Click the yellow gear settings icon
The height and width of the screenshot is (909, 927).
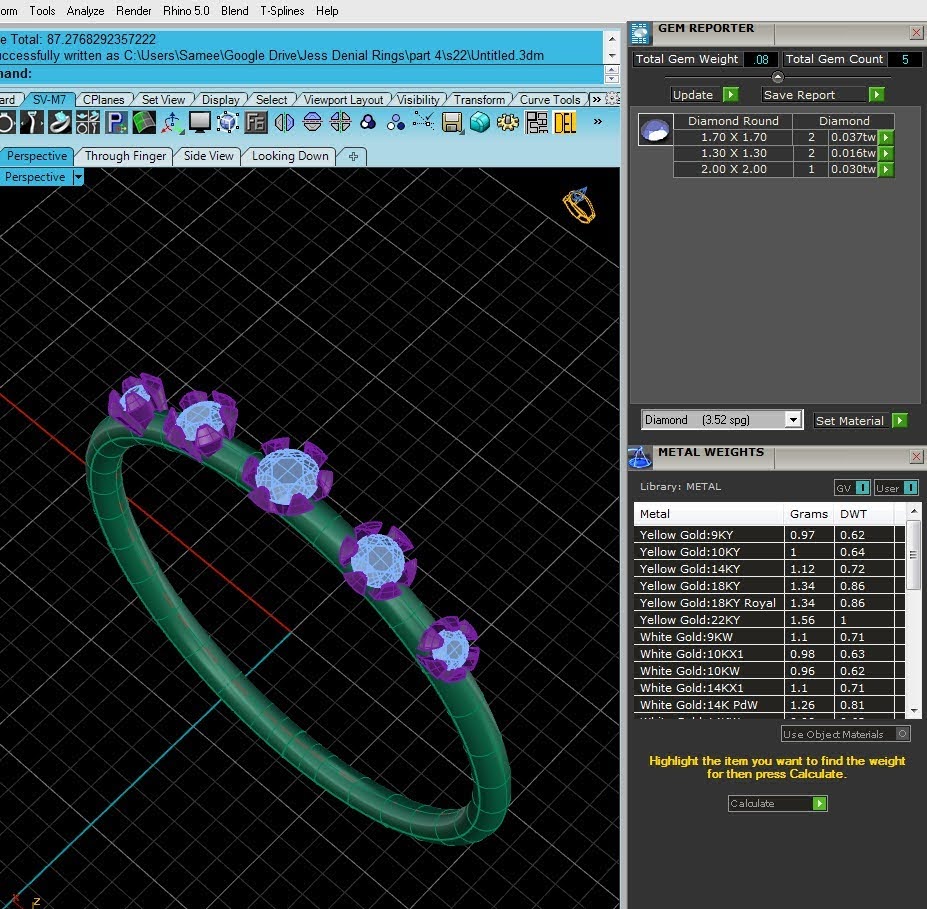coord(507,122)
